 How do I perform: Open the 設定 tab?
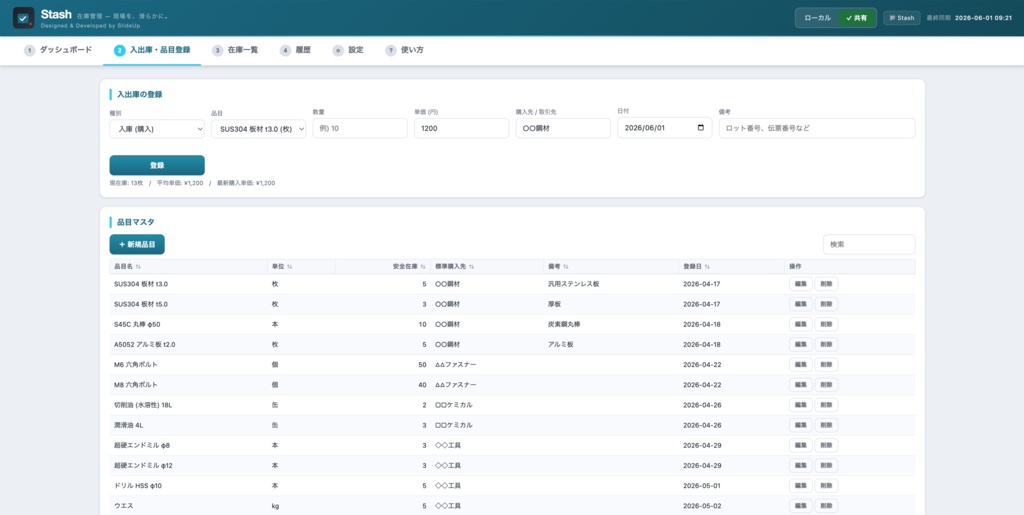tap(347, 50)
